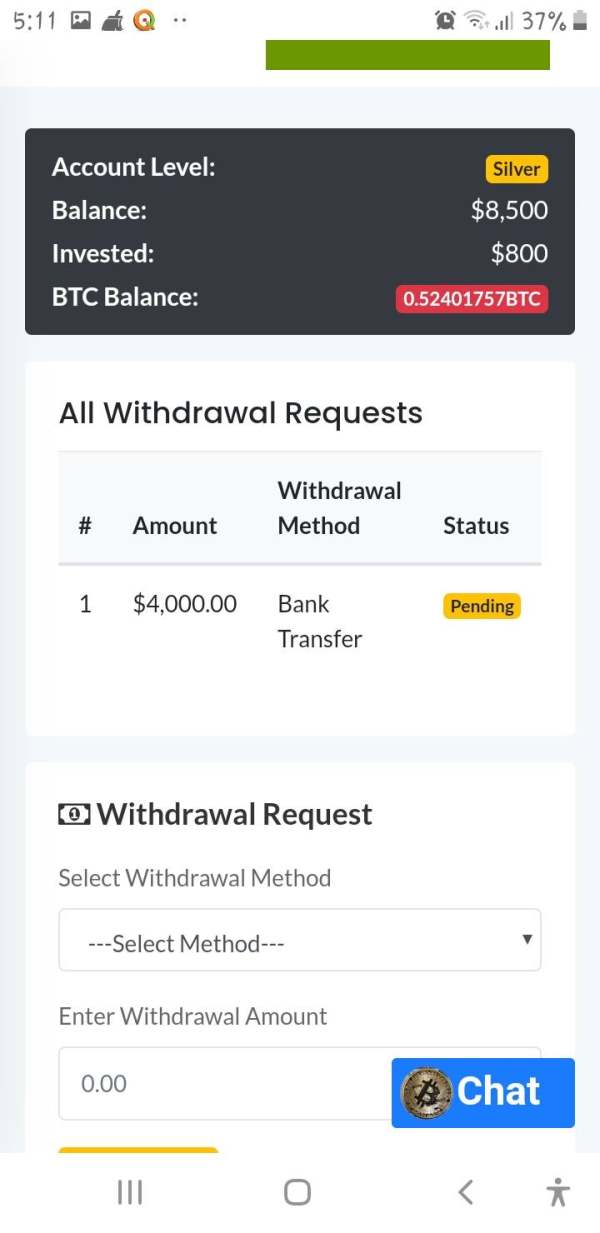Click the dropdown arrow for withdrawal method
Screen dimensions: 600x1233
click(527, 939)
